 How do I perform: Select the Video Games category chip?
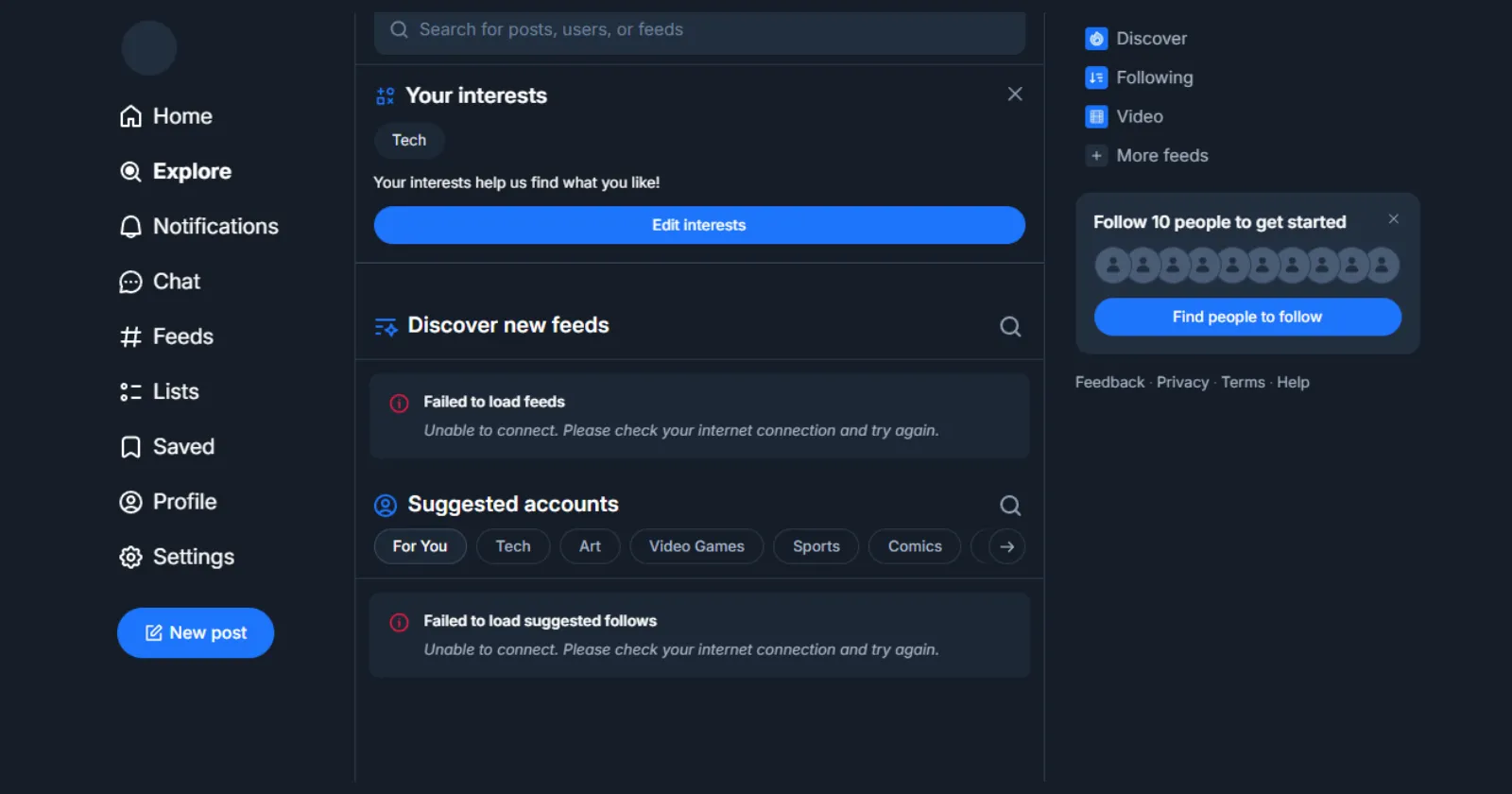696,546
